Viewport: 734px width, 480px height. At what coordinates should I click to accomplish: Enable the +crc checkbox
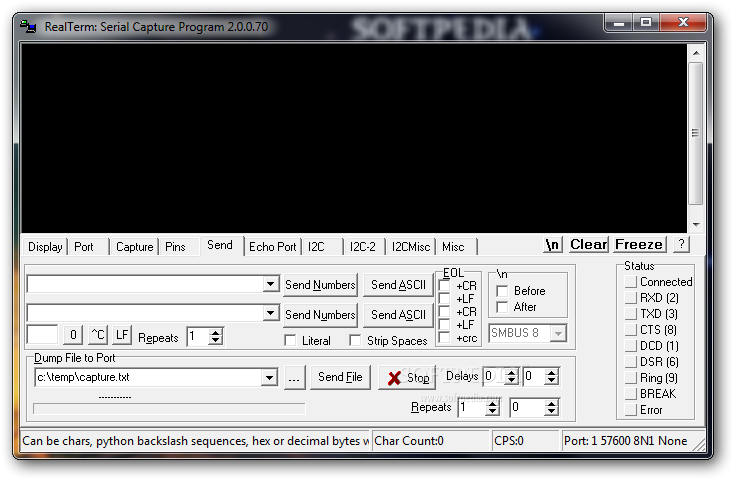(444, 338)
